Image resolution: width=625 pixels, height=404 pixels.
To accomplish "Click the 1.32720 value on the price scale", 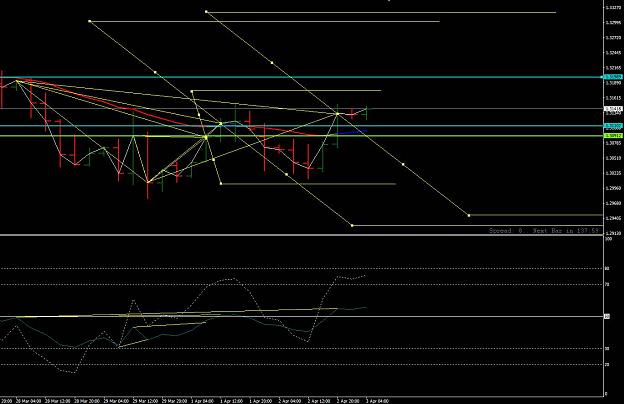I will tap(613, 37).
